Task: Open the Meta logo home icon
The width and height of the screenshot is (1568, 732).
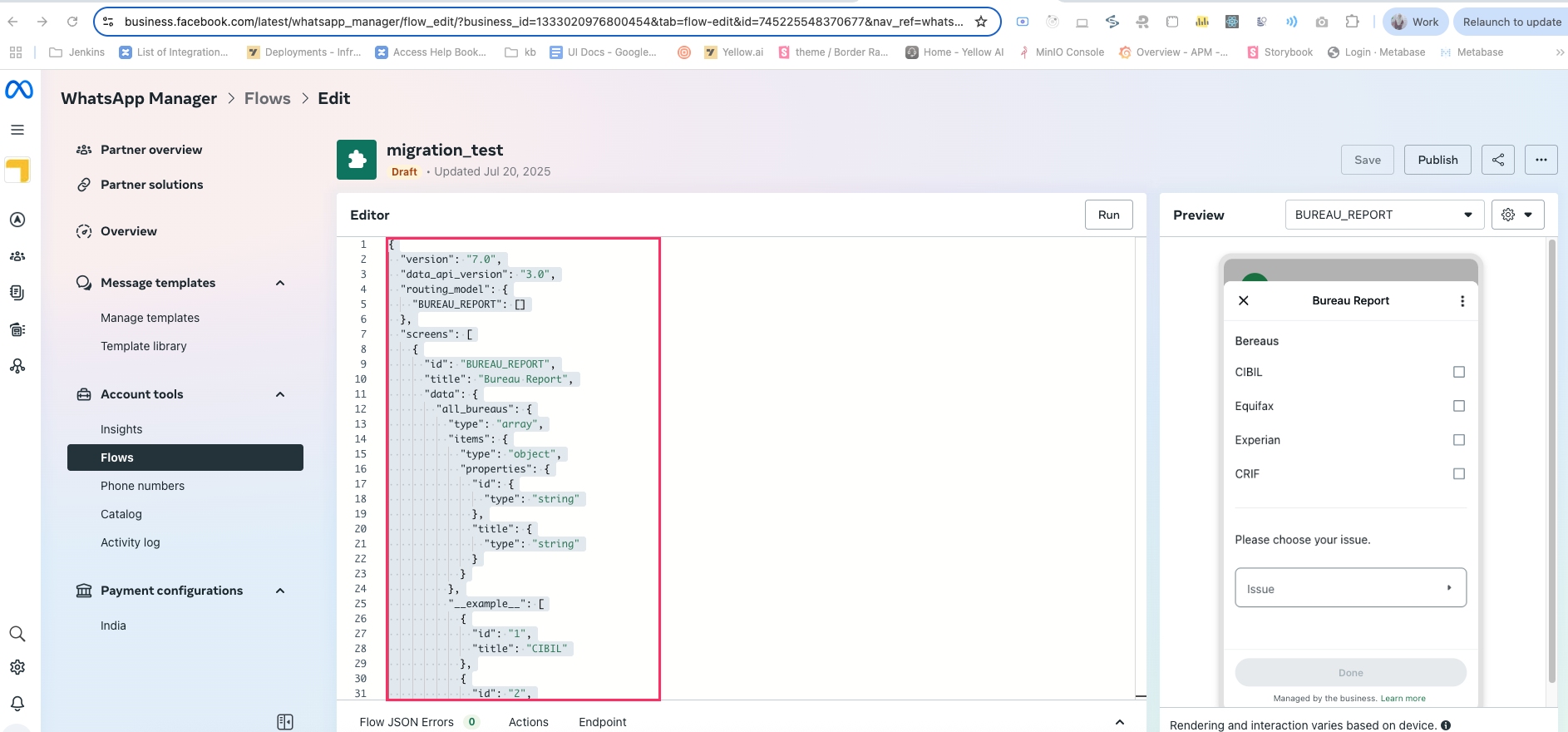Action: point(18,90)
